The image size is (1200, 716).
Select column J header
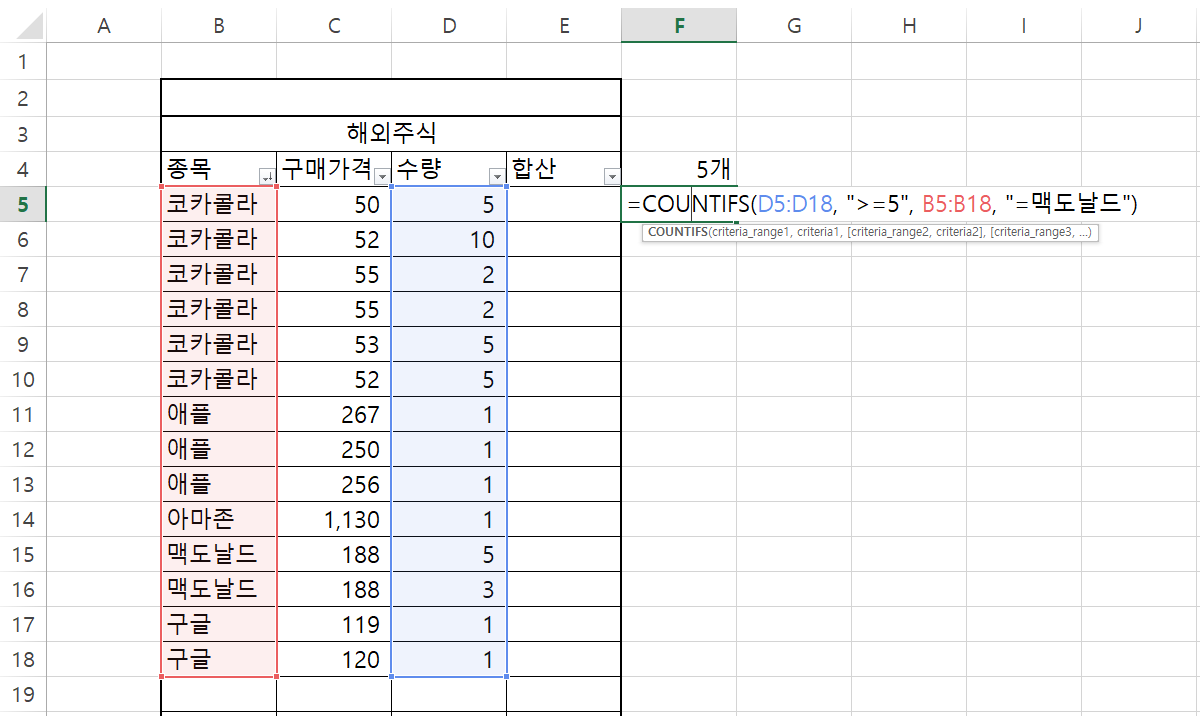1138,27
